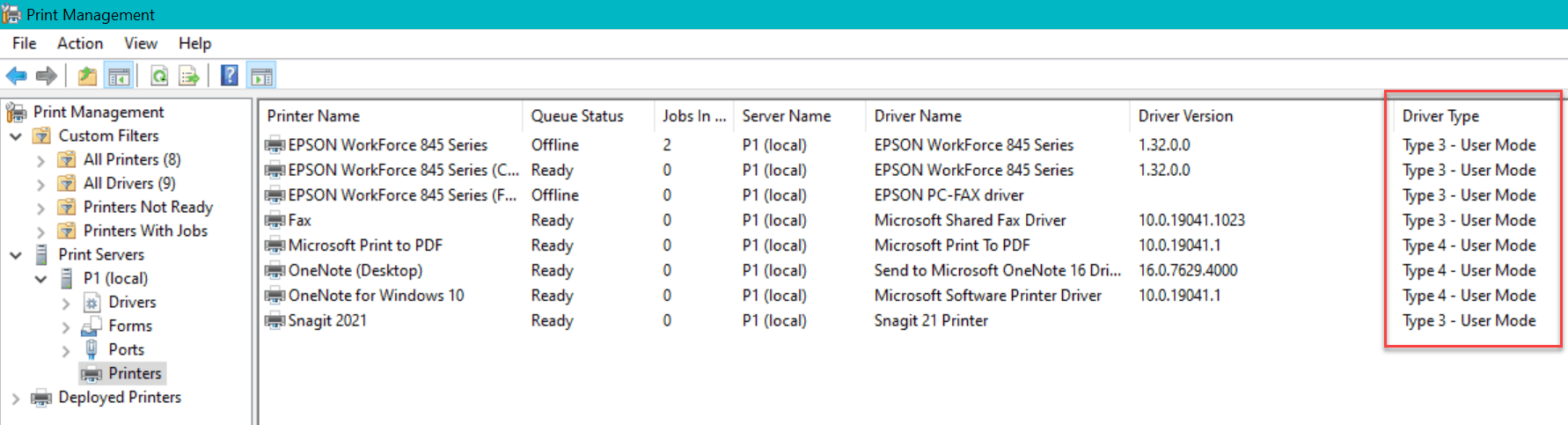Click the printer icon beside Snagit 2021

(275, 321)
